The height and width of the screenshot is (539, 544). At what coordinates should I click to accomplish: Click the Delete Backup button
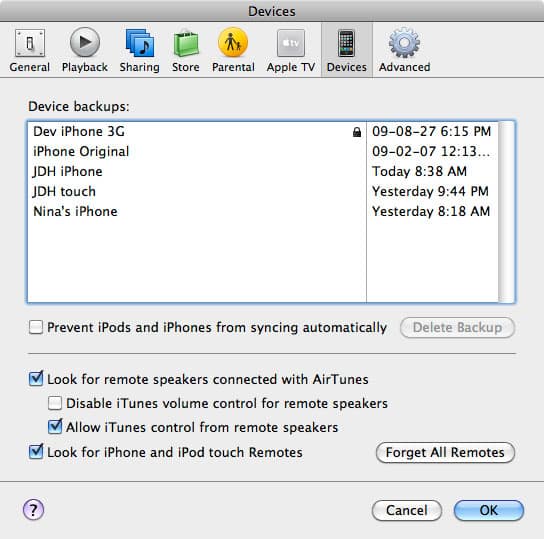(457, 327)
